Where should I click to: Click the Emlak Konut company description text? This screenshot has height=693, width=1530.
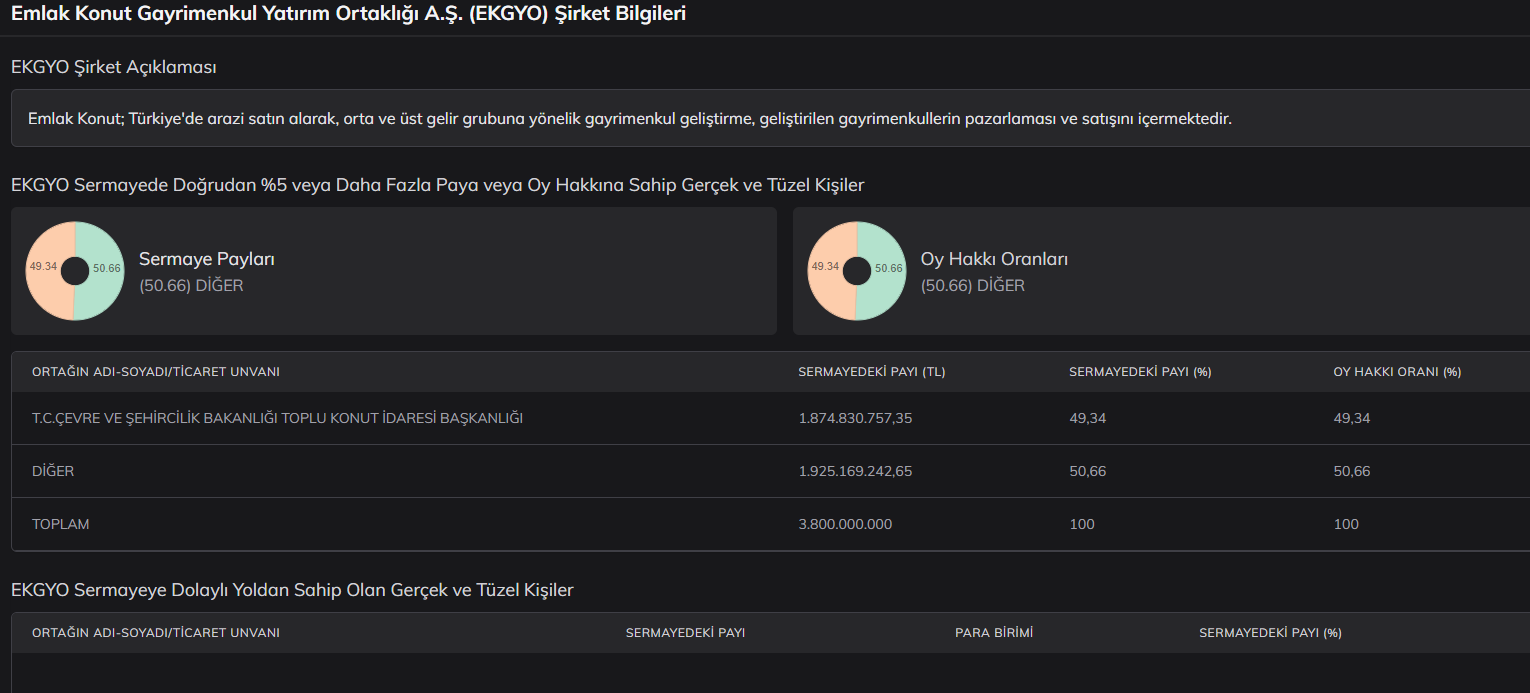630,119
